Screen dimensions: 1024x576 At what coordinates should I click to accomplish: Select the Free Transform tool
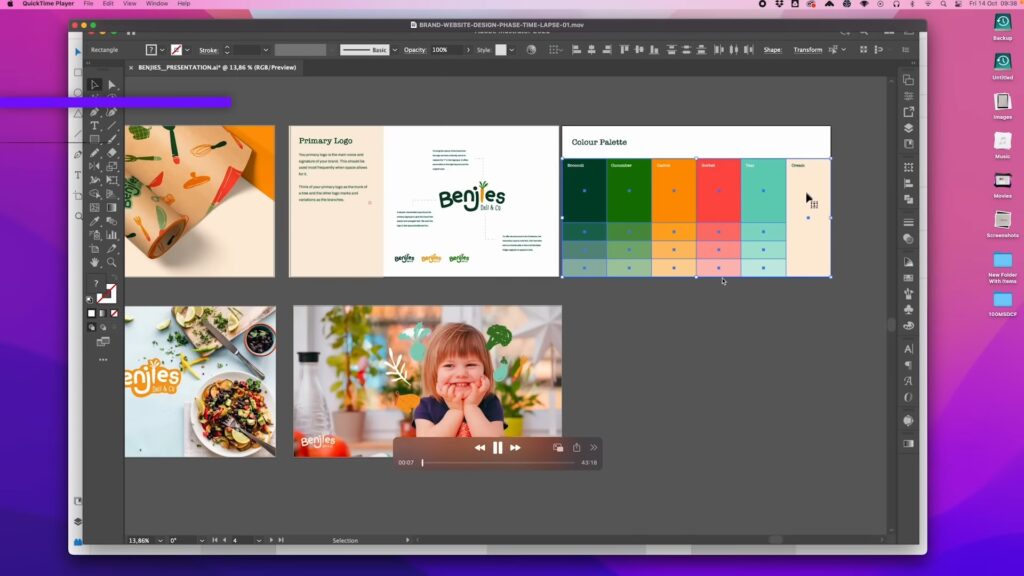tap(112, 180)
